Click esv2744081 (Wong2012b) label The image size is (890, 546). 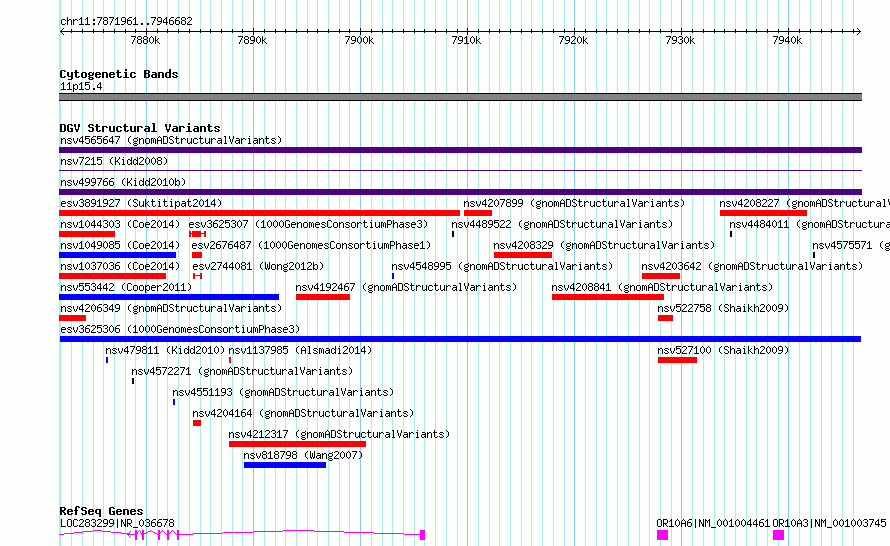pyautogui.click(x=258, y=266)
